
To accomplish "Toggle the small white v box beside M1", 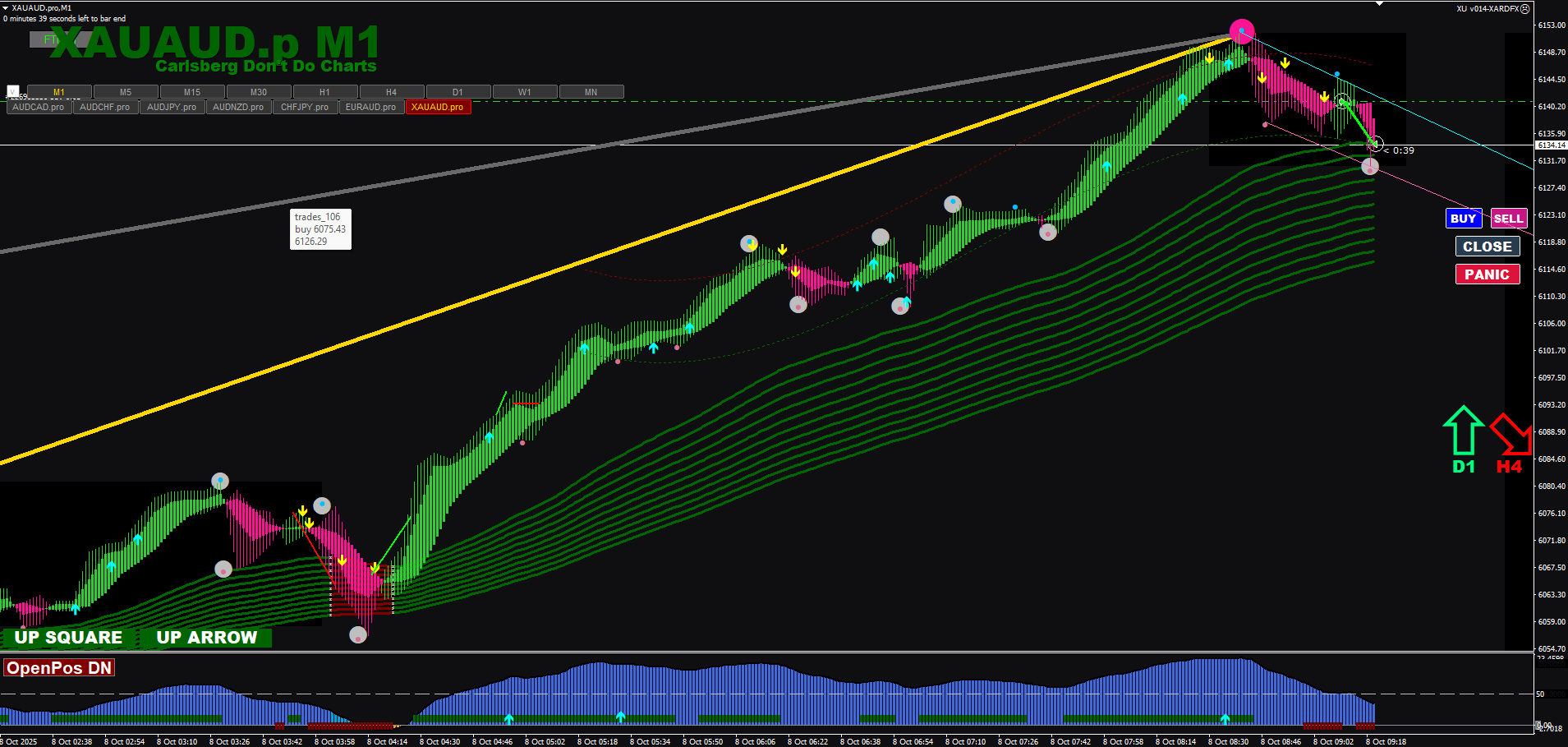I will click(x=13, y=91).
